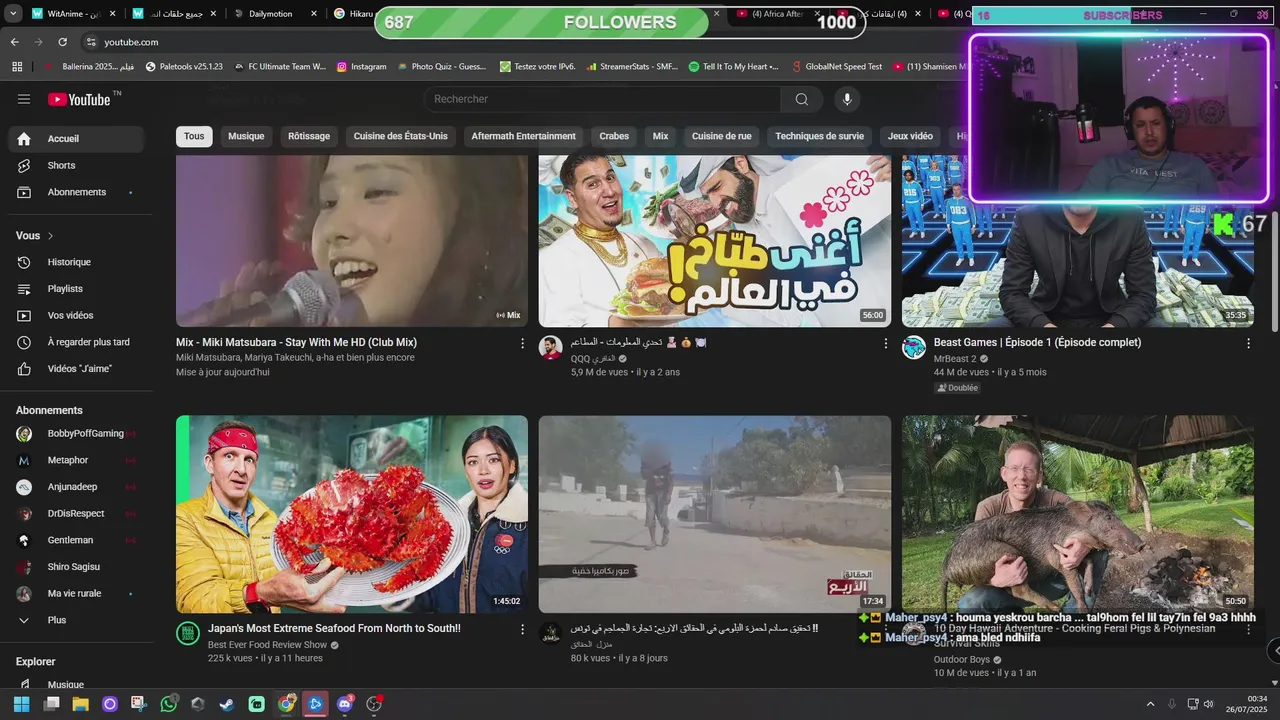The image size is (1280, 720).
Task: Open Discord from the taskbar
Action: pos(345,704)
